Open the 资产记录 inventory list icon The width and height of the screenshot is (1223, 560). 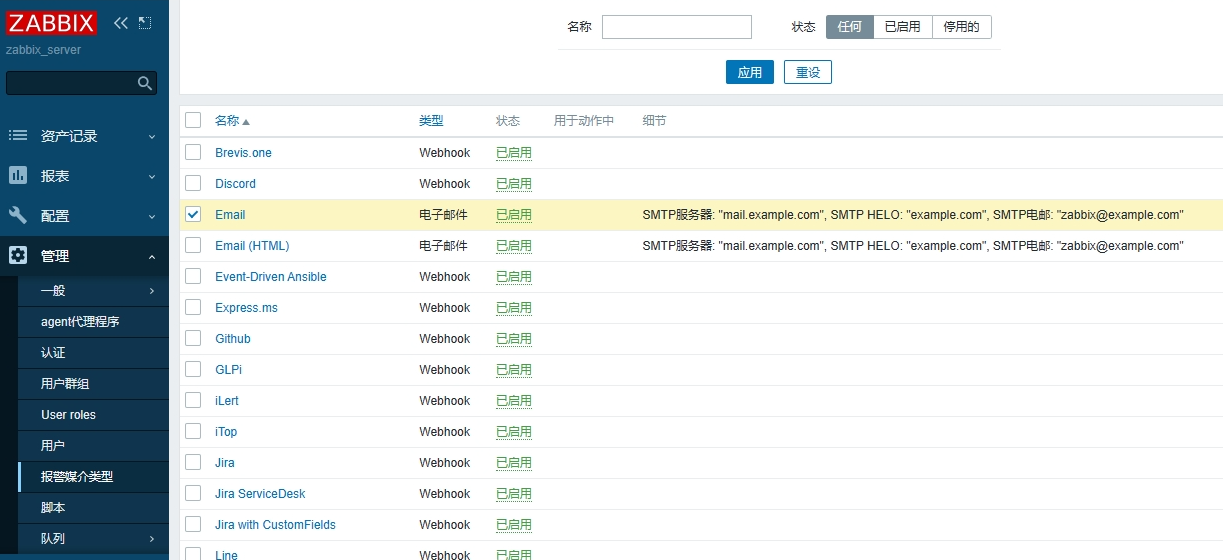pos(18,136)
